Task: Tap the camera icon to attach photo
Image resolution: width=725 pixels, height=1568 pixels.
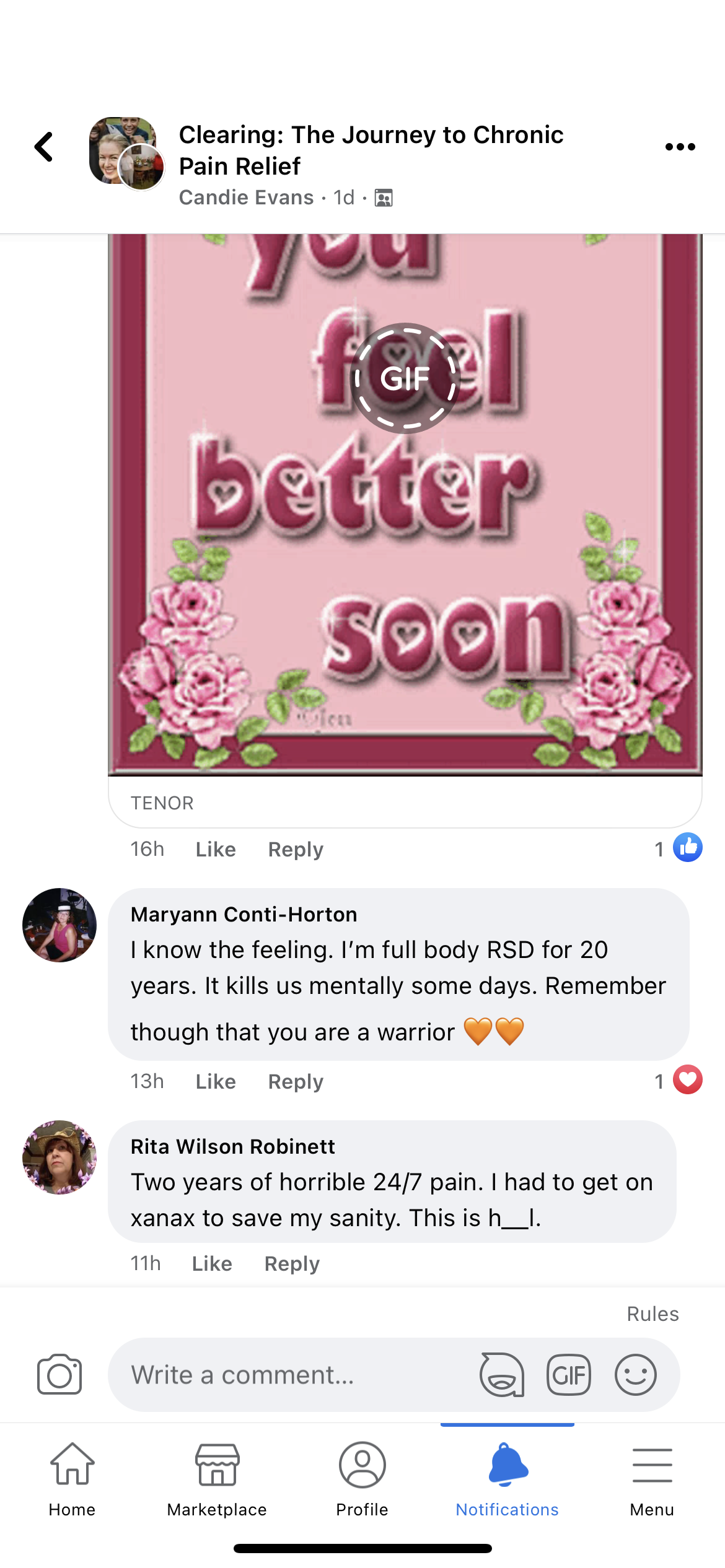Action: click(x=59, y=1374)
